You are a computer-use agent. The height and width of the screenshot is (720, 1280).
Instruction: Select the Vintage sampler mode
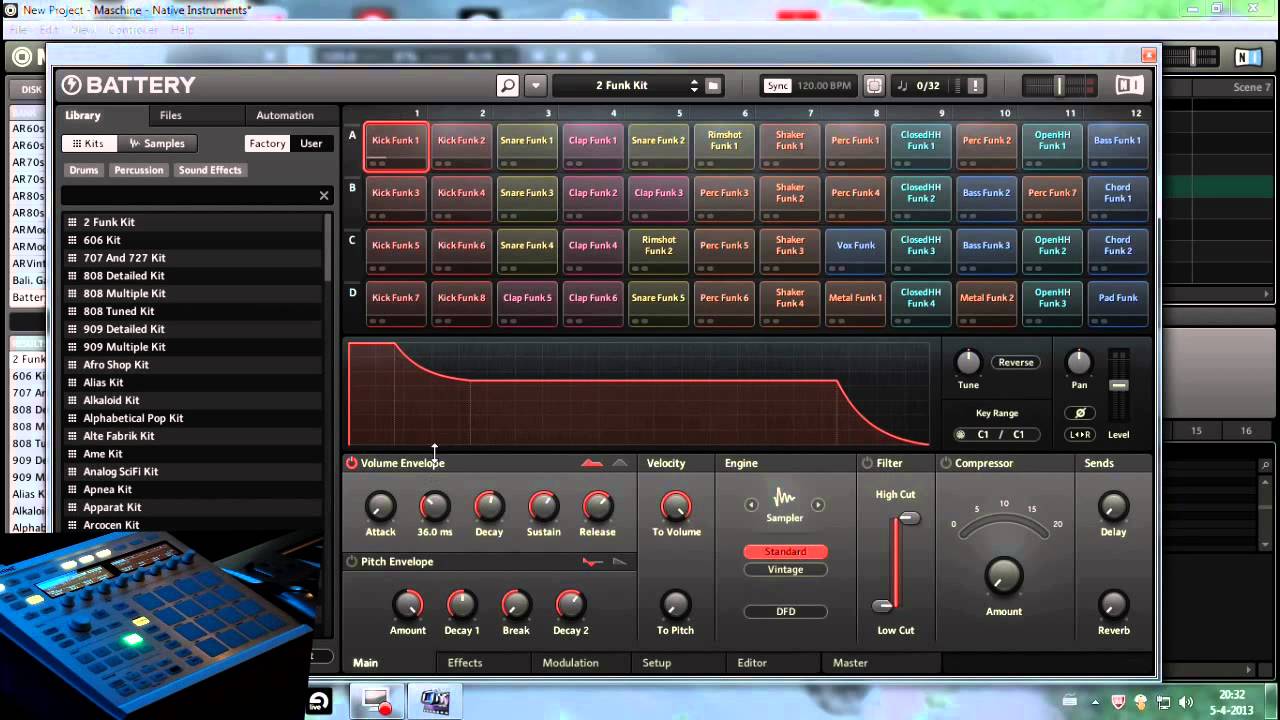click(785, 570)
